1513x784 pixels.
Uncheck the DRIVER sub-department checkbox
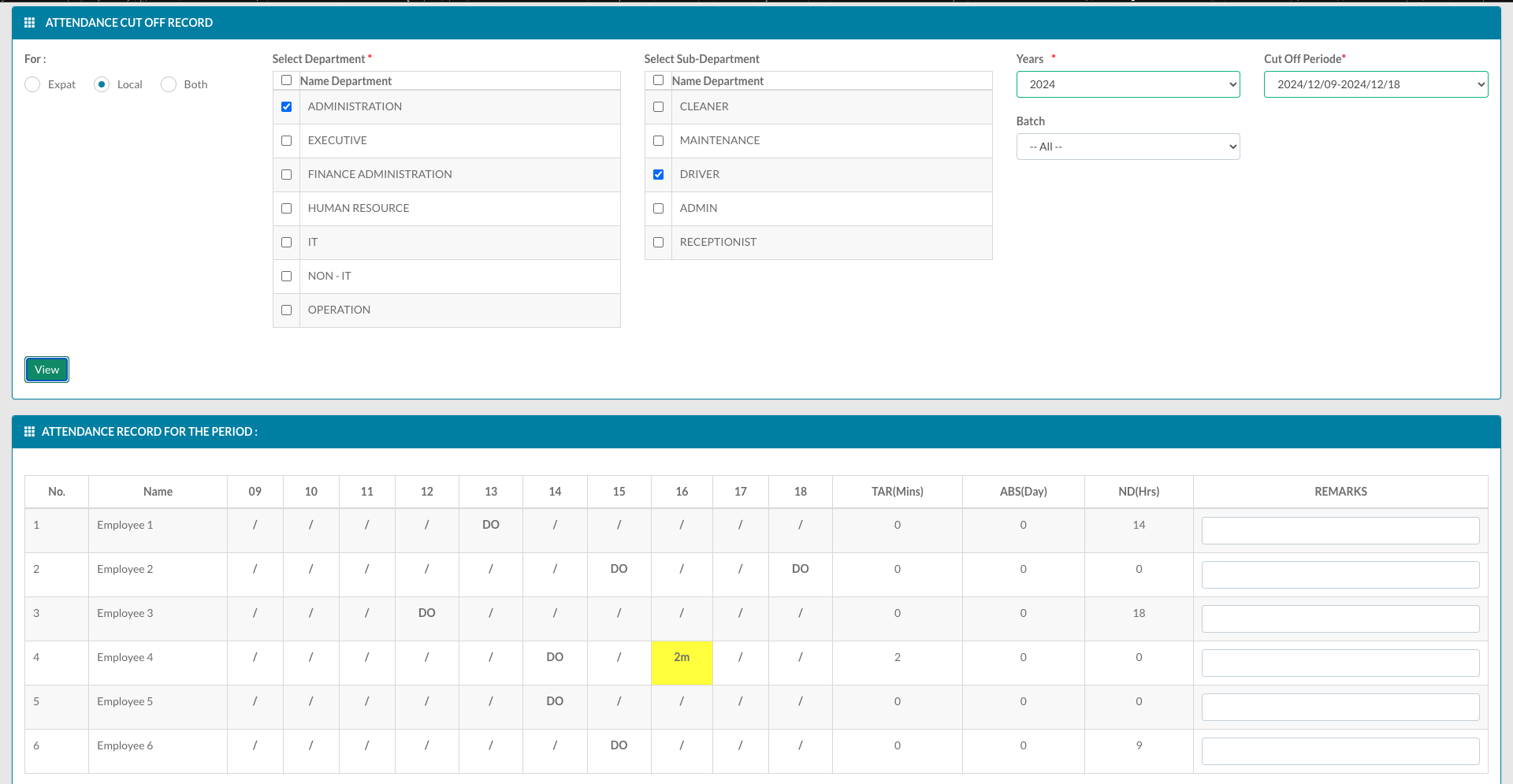[x=659, y=174]
